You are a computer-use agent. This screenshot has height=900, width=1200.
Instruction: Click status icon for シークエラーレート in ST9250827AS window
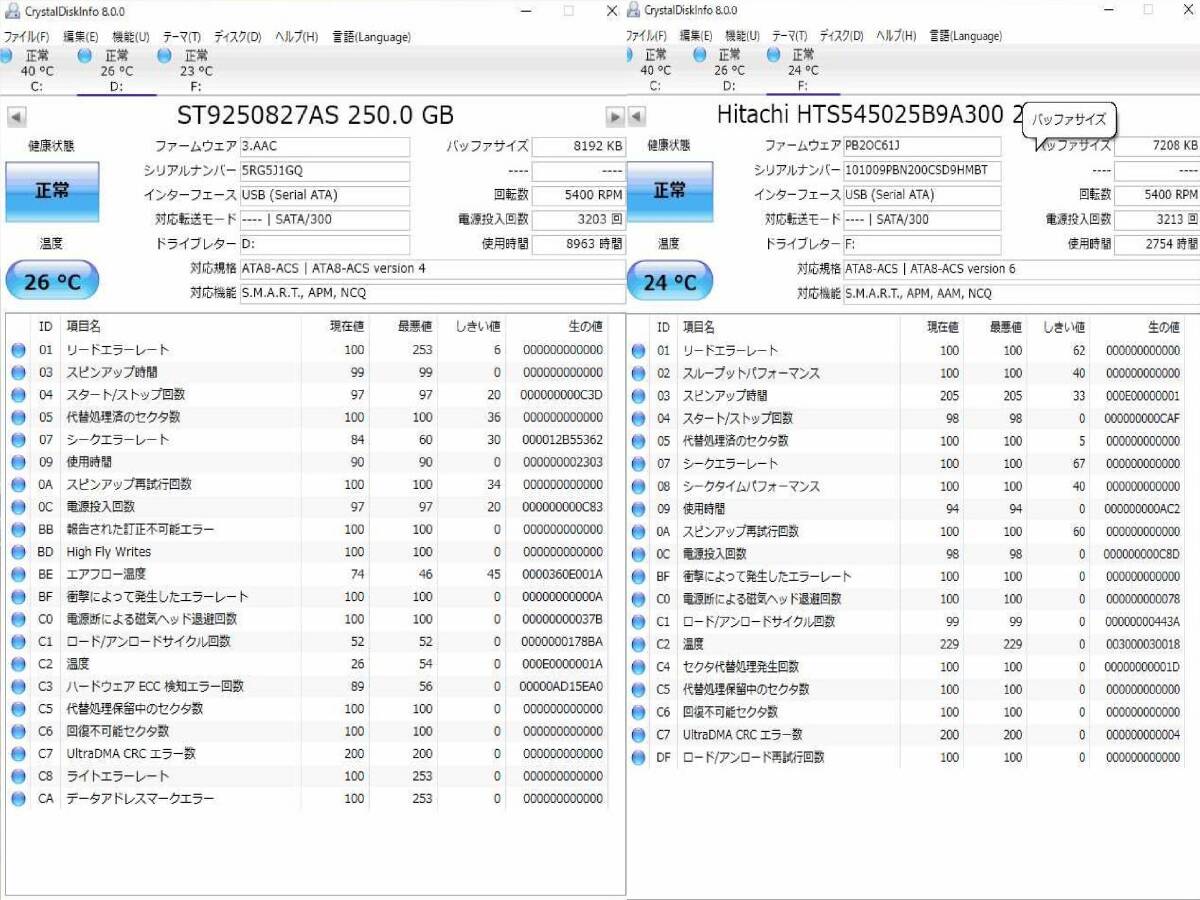18,440
